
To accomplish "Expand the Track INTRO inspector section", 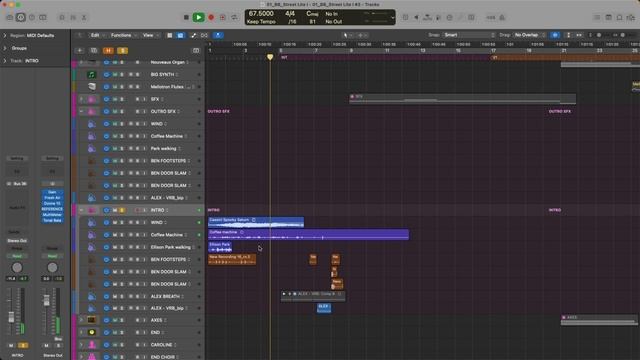I will (5, 61).
